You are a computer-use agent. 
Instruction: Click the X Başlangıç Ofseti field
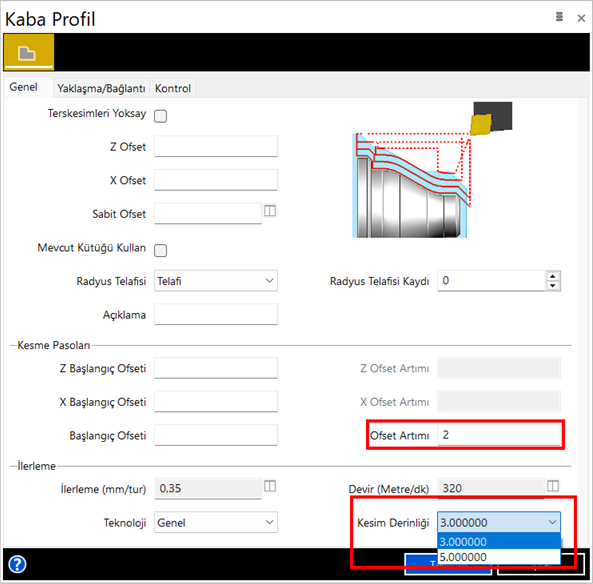click(x=216, y=401)
